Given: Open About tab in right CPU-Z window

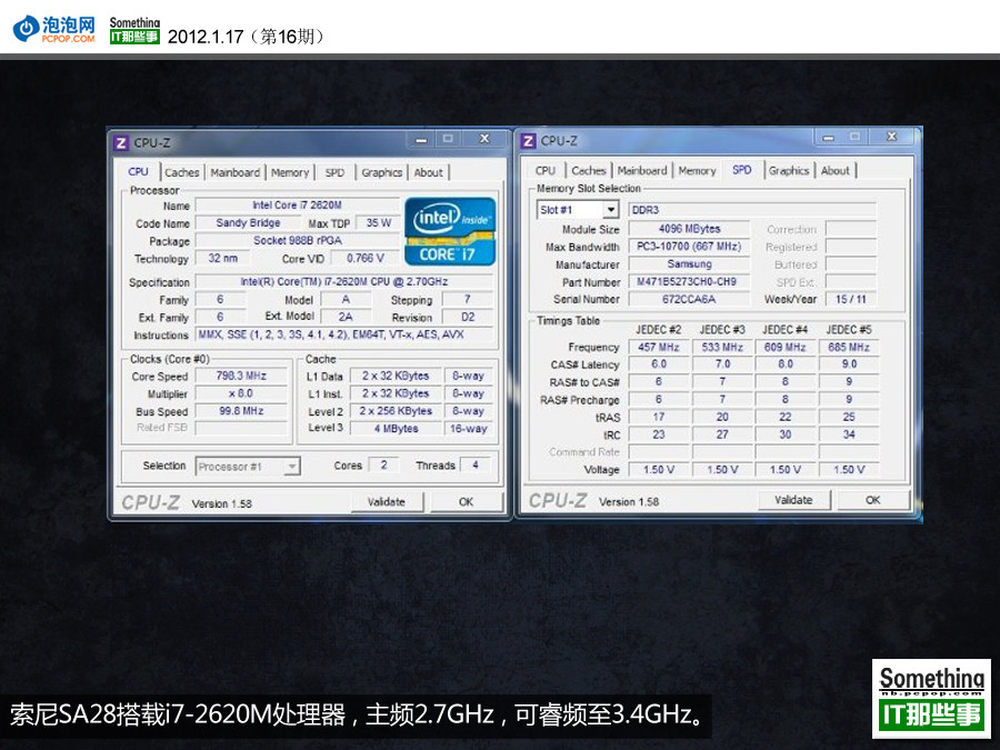Looking at the screenshot, I should pyautogui.click(x=835, y=170).
